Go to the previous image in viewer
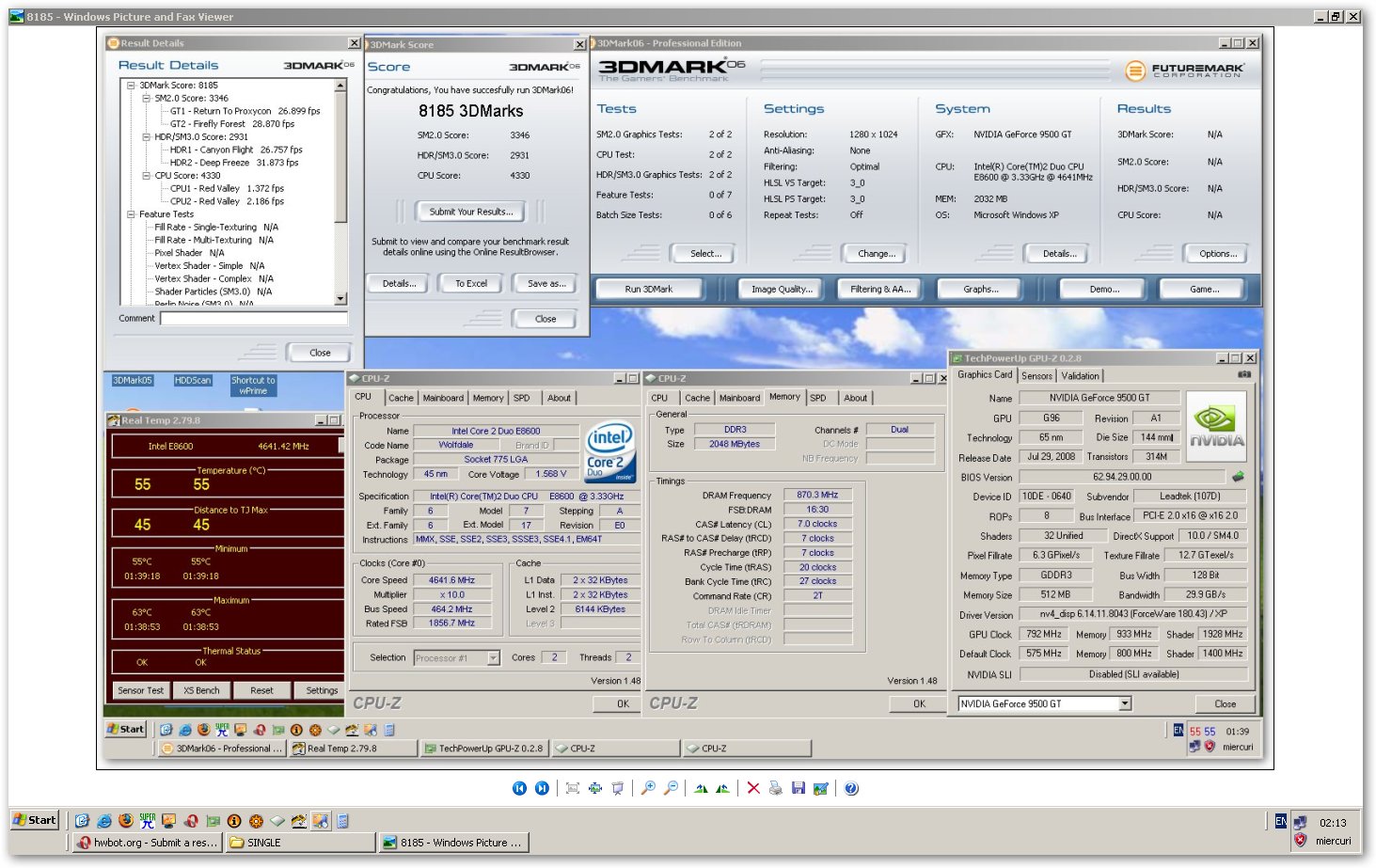The width and height of the screenshot is (1376, 868). pos(519,788)
